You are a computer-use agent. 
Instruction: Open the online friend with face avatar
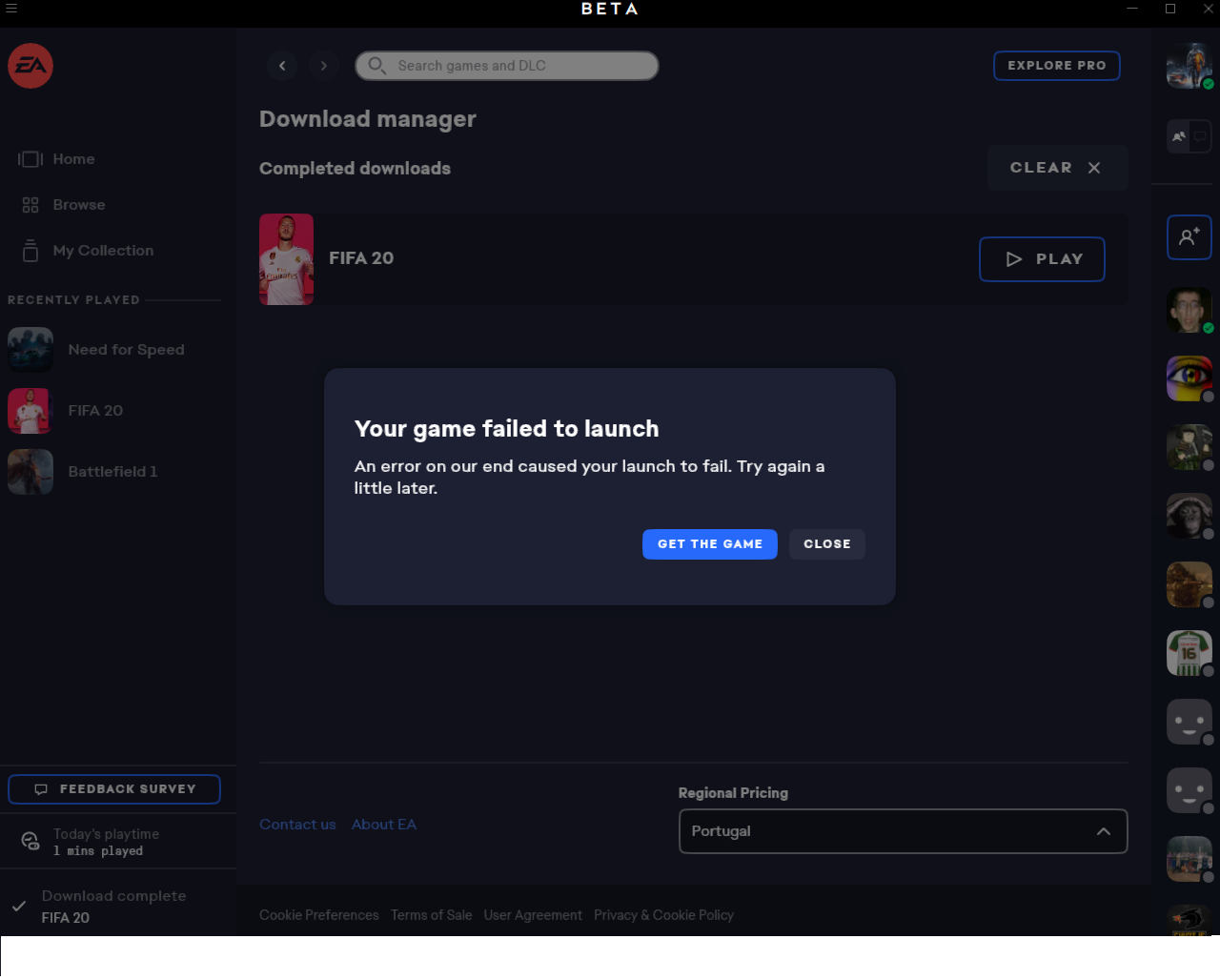[x=1189, y=310]
